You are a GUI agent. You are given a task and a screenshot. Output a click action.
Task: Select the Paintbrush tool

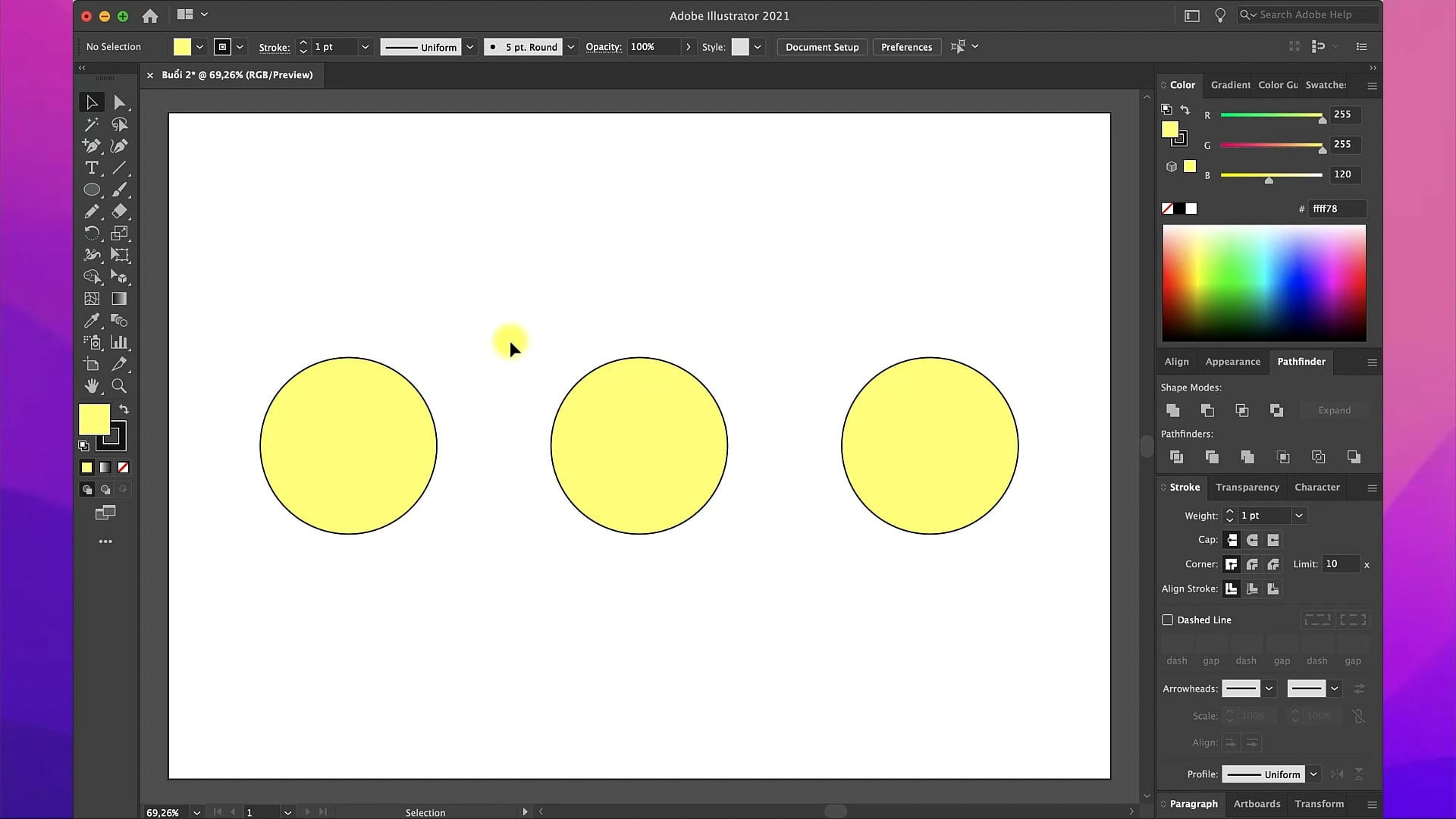(x=119, y=190)
